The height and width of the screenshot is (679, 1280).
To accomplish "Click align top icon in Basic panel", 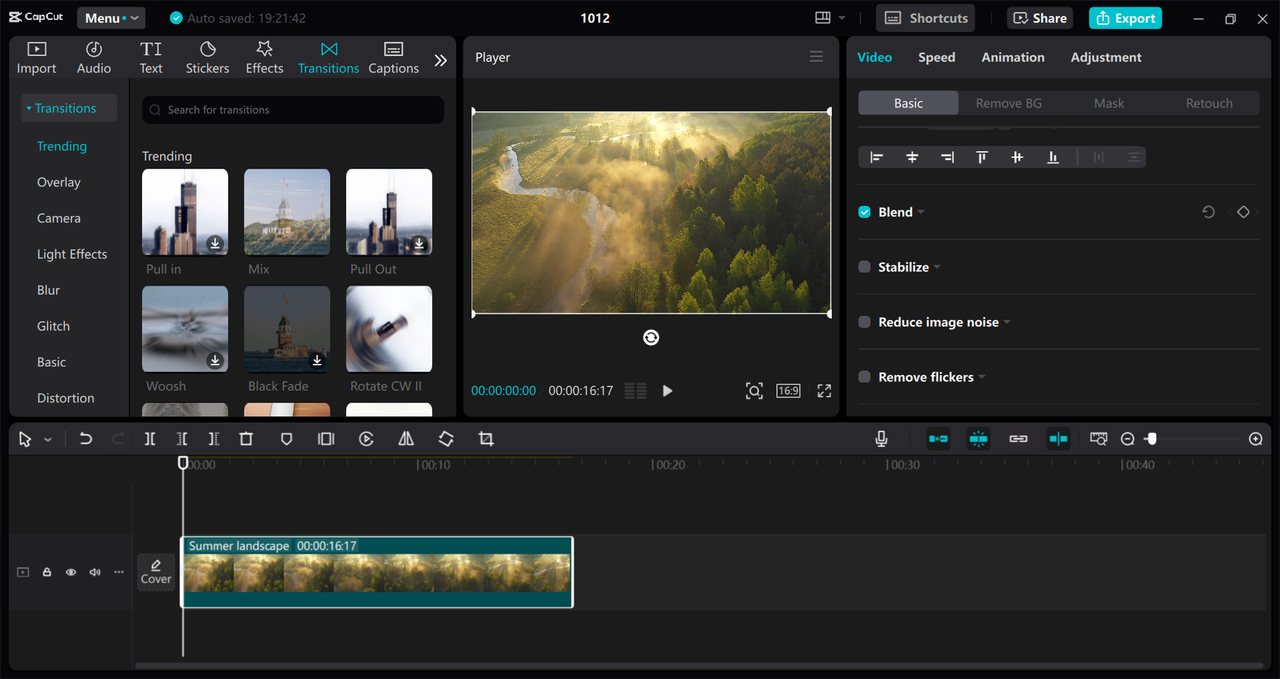I will coord(982,157).
